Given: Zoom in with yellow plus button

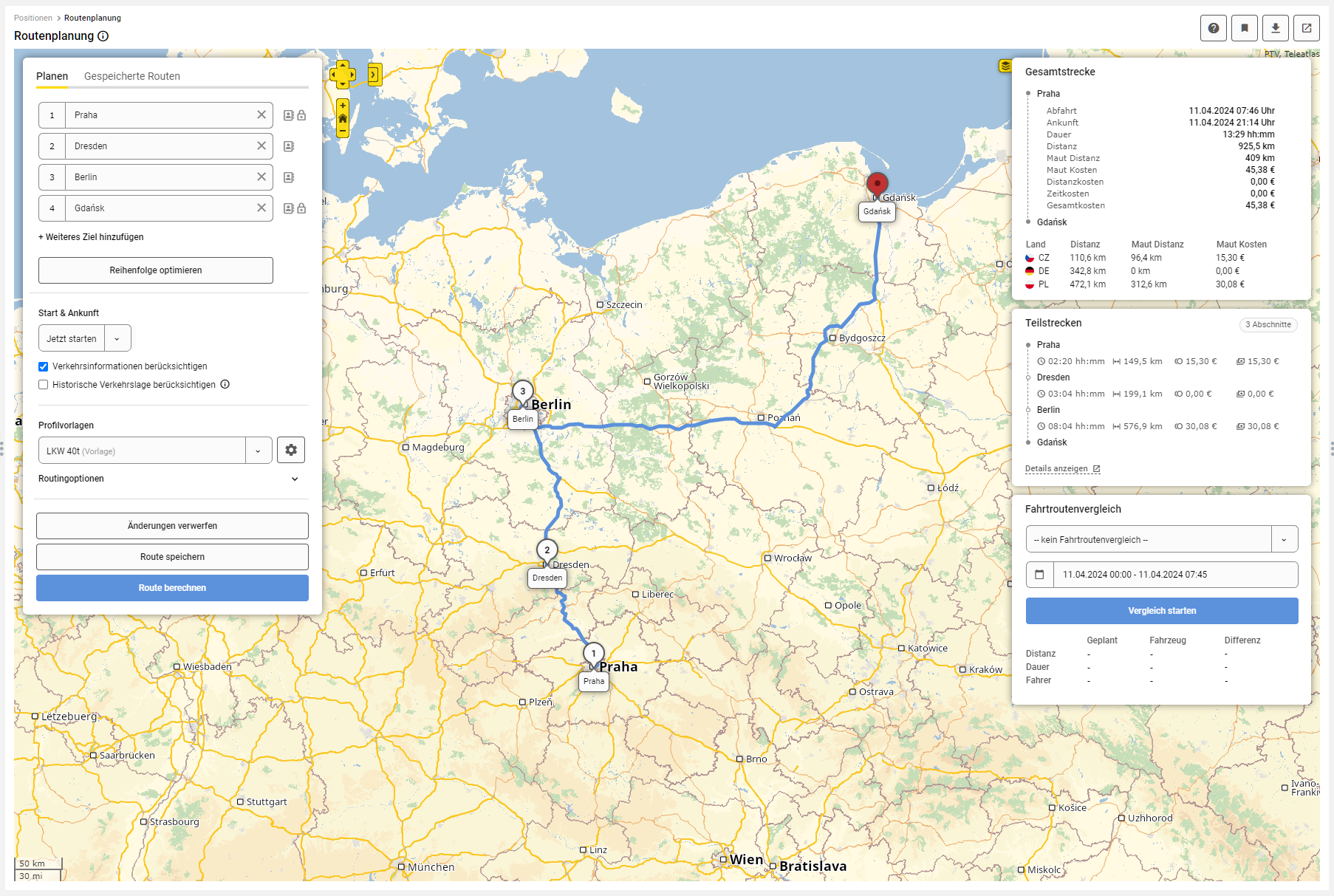Looking at the screenshot, I should tap(343, 106).
